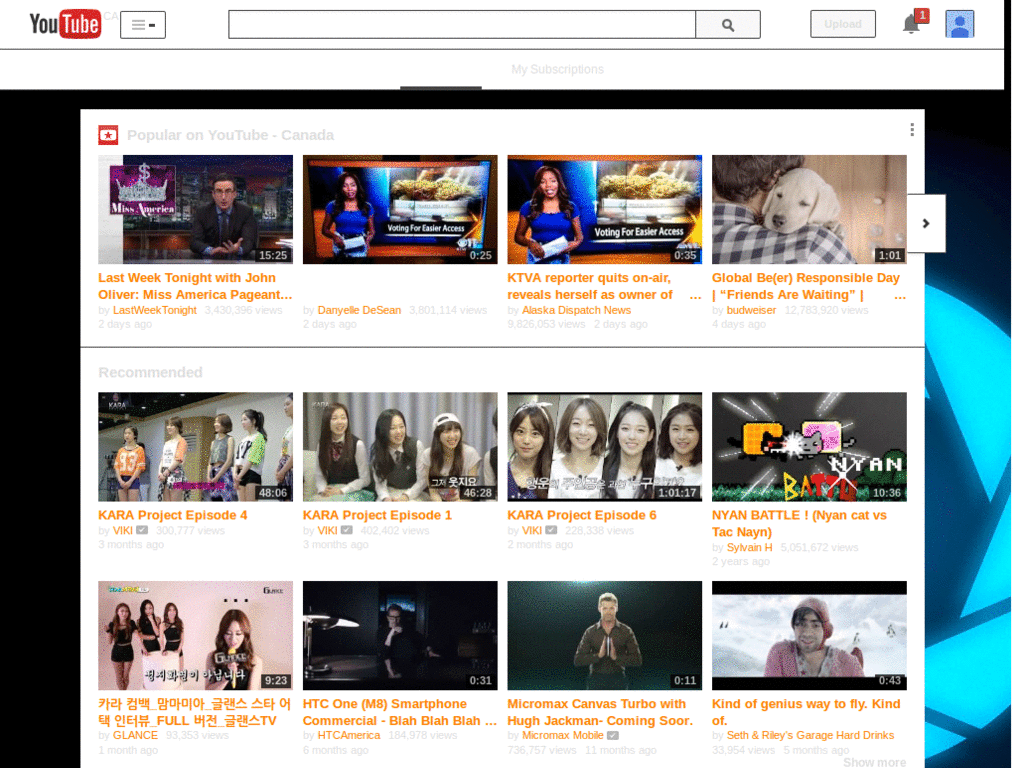This screenshot has height=768, width=1024.
Task: Click verified badge next to VIKI under Episode 4
Action: [x=142, y=530]
